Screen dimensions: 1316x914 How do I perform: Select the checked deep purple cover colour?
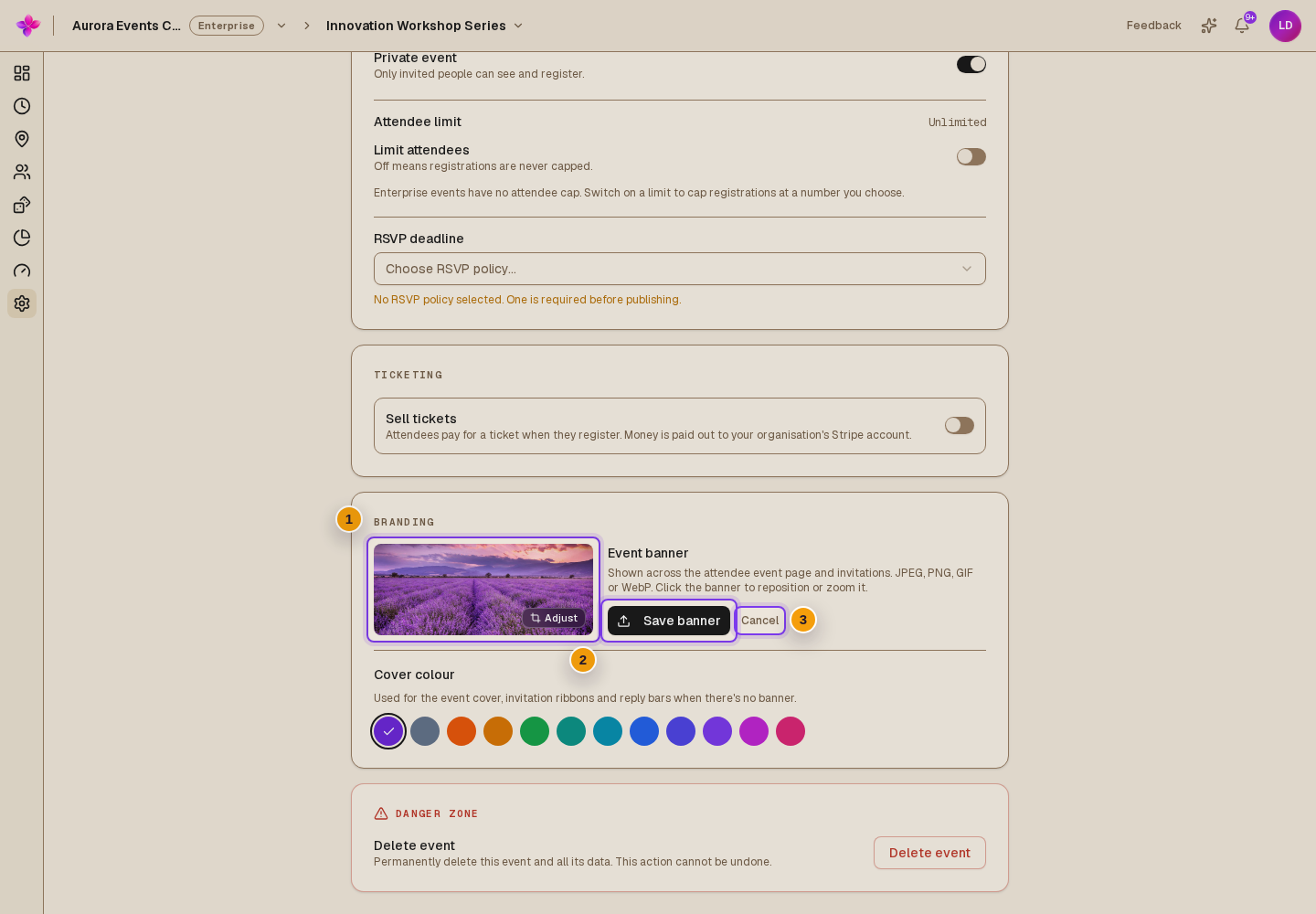(x=388, y=731)
